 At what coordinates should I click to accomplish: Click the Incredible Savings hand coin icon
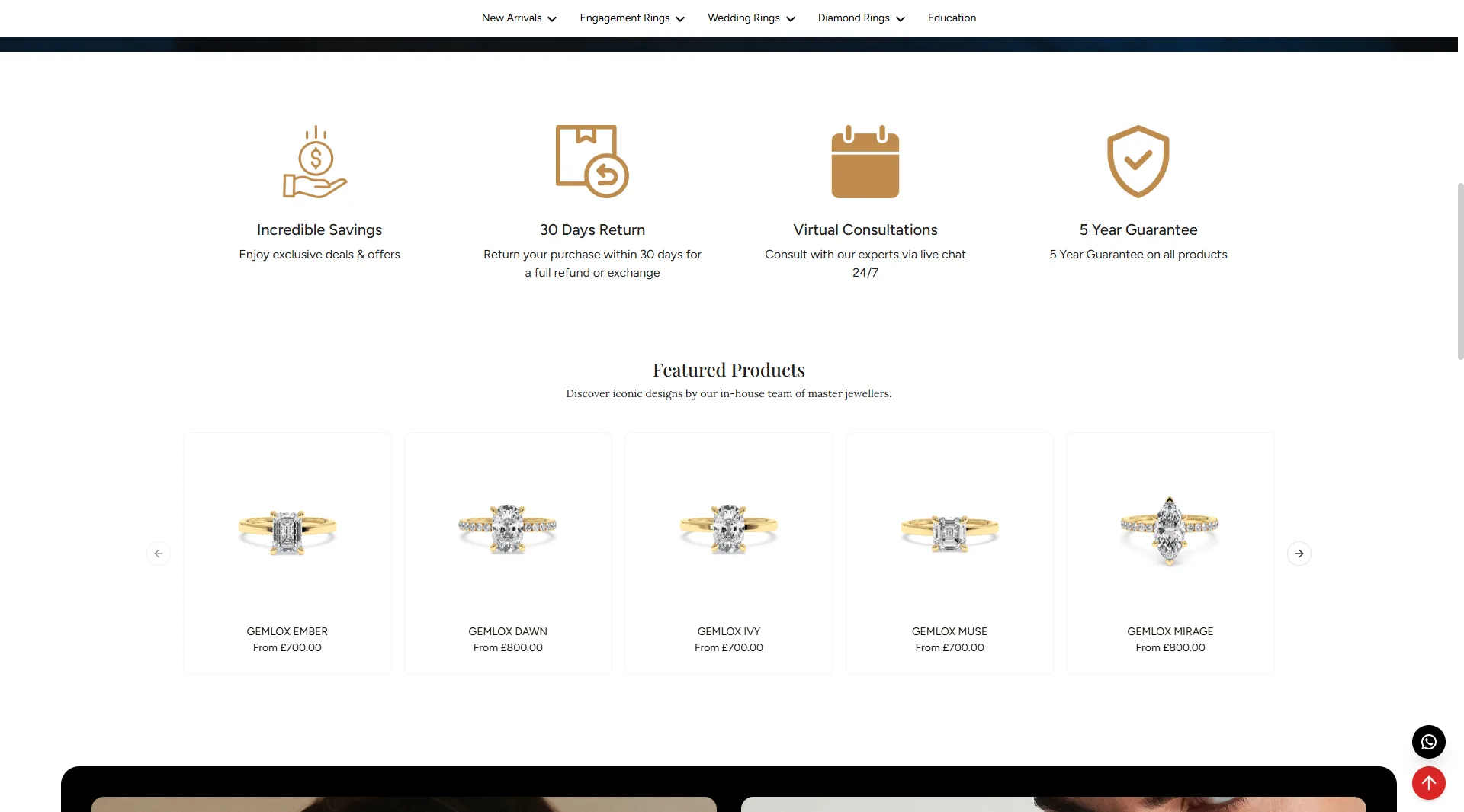pyautogui.click(x=315, y=162)
